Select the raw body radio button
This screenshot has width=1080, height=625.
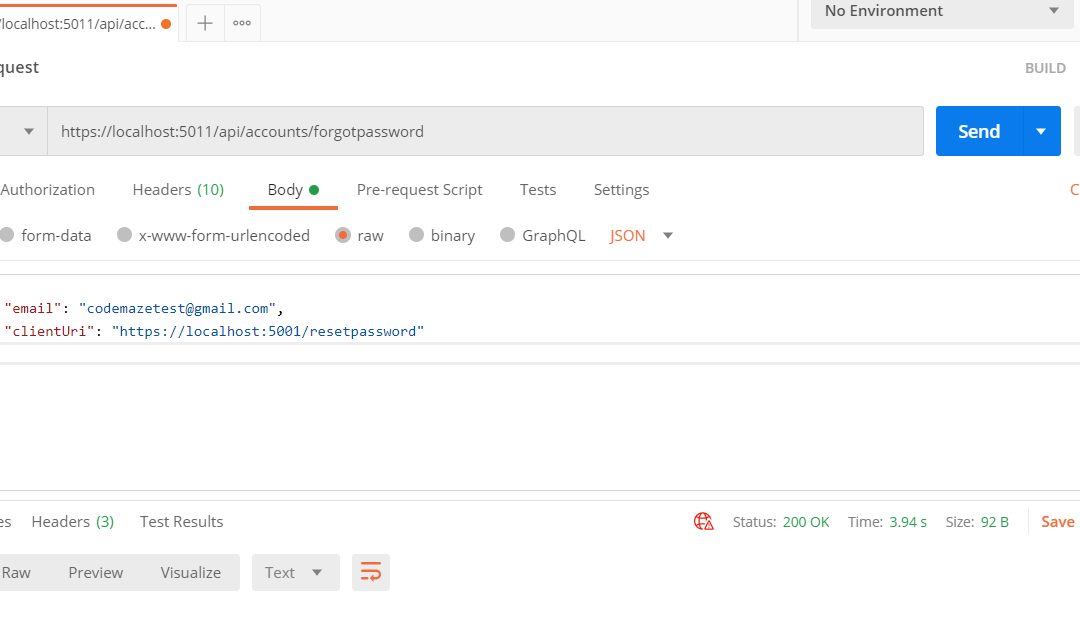[x=343, y=236]
